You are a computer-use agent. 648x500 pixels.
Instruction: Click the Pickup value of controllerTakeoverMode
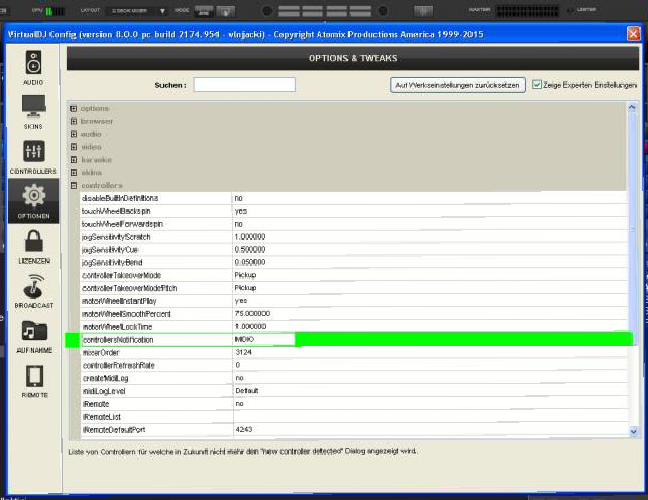coord(245,275)
